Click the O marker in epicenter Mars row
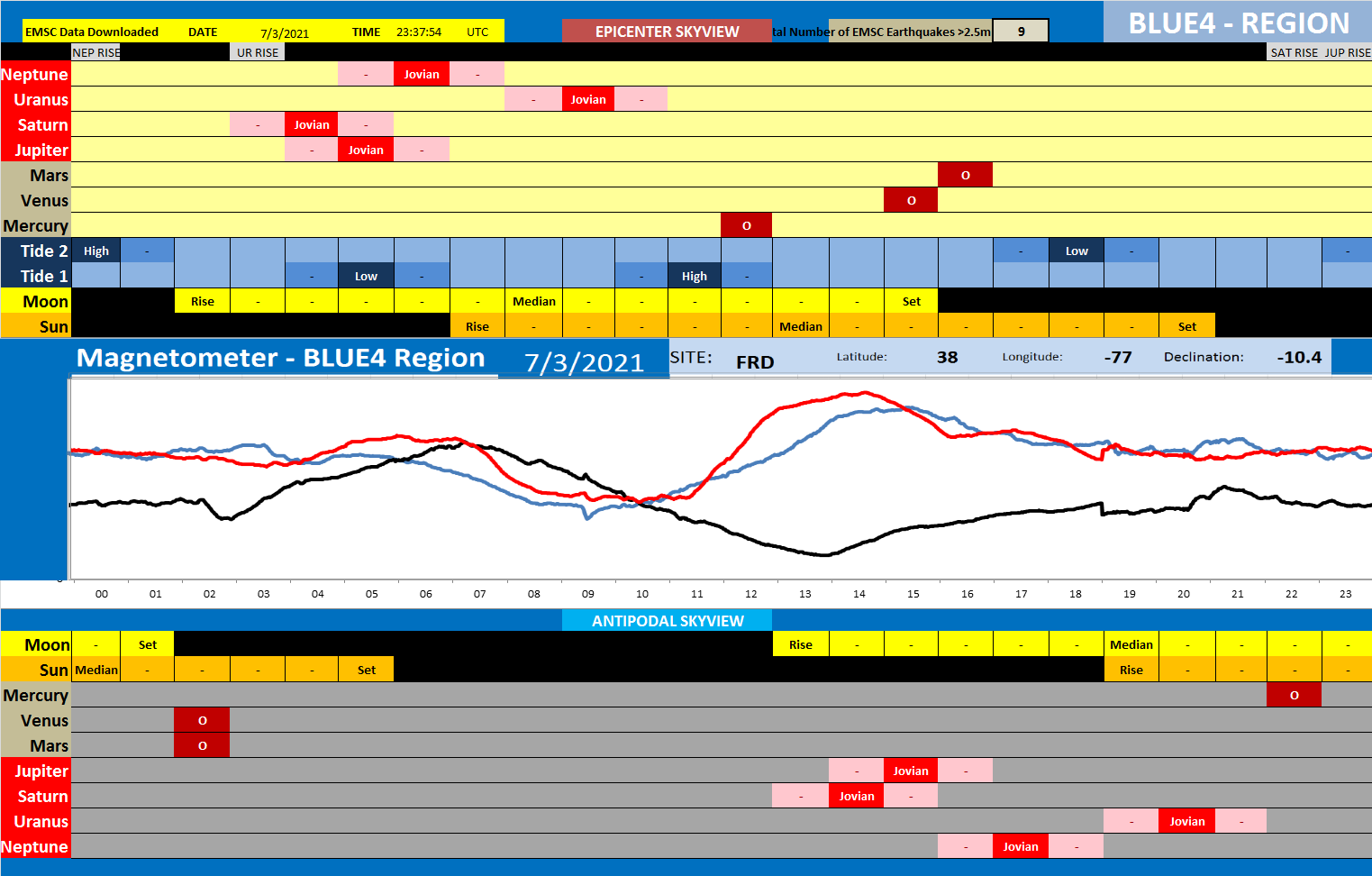This screenshot has width=1372, height=876. 965,175
